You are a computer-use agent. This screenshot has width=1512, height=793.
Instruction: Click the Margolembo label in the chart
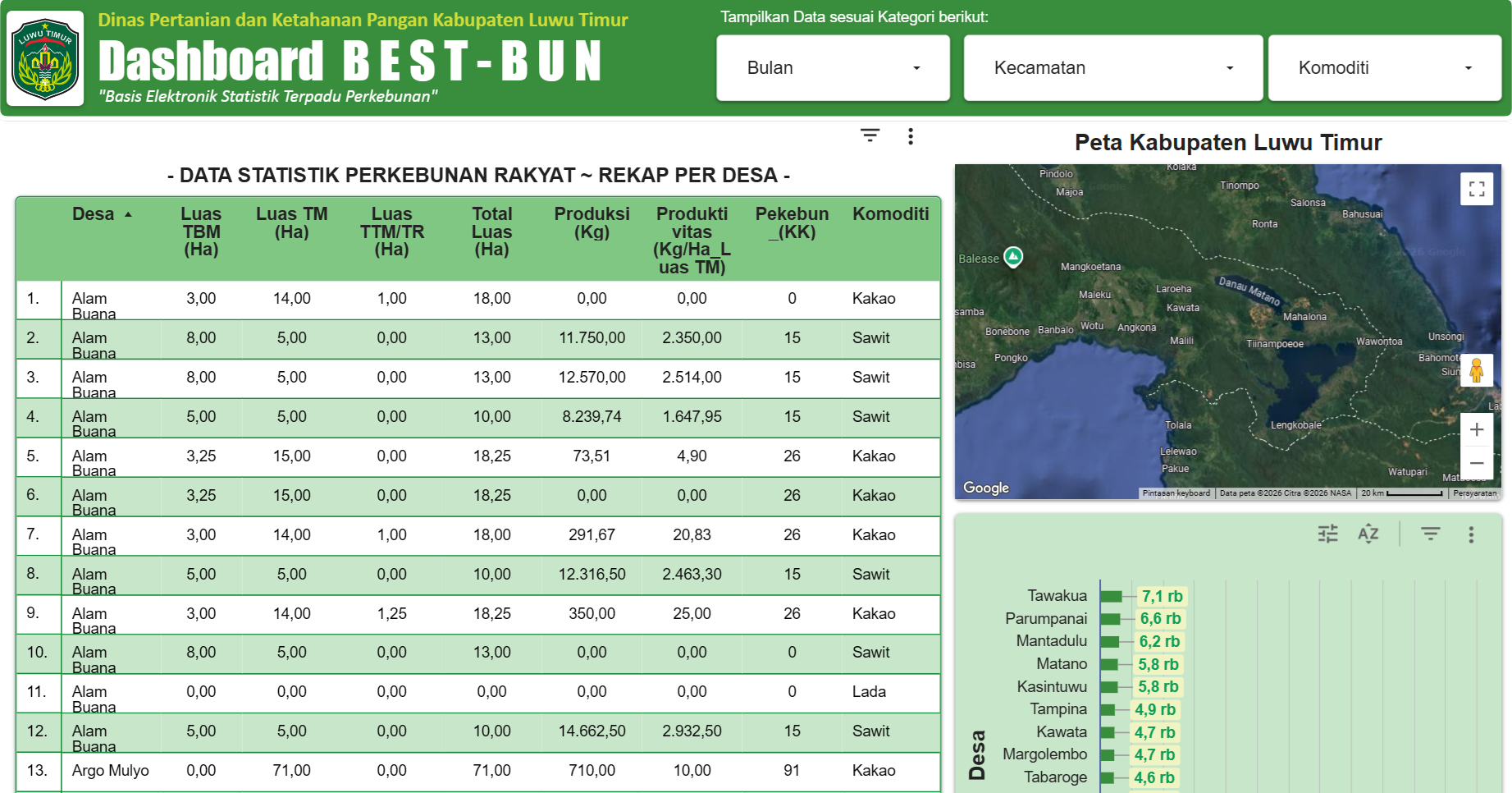(x=1045, y=754)
